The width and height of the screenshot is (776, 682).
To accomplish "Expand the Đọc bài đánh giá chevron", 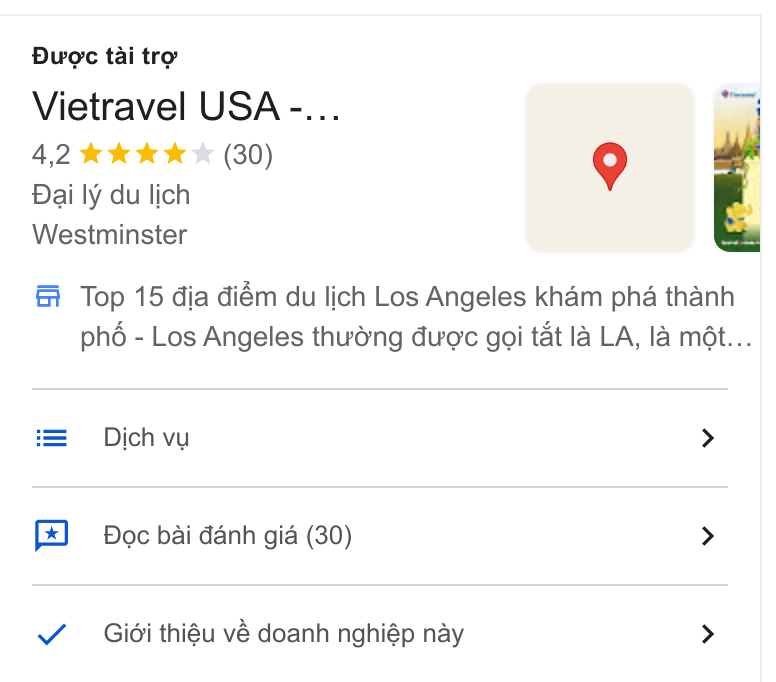I will [708, 536].
